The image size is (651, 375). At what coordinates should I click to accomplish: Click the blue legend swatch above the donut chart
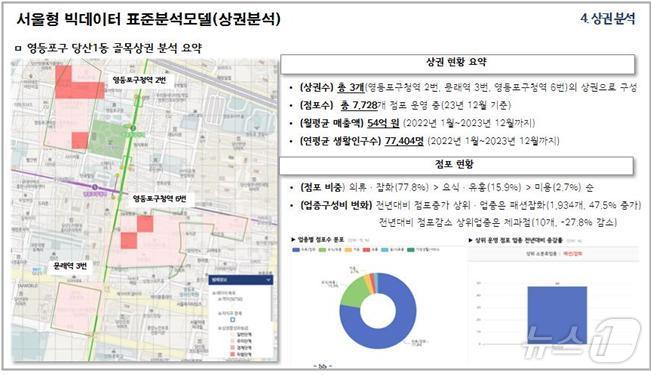(x=296, y=250)
